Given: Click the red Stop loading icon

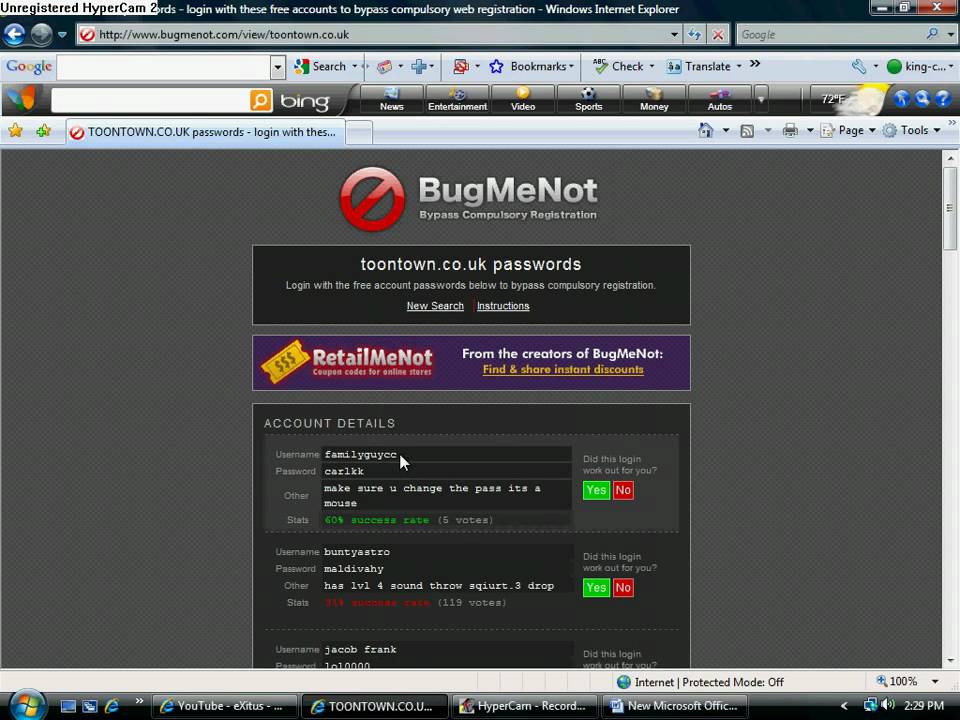Looking at the screenshot, I should click(x=718, y=34).
